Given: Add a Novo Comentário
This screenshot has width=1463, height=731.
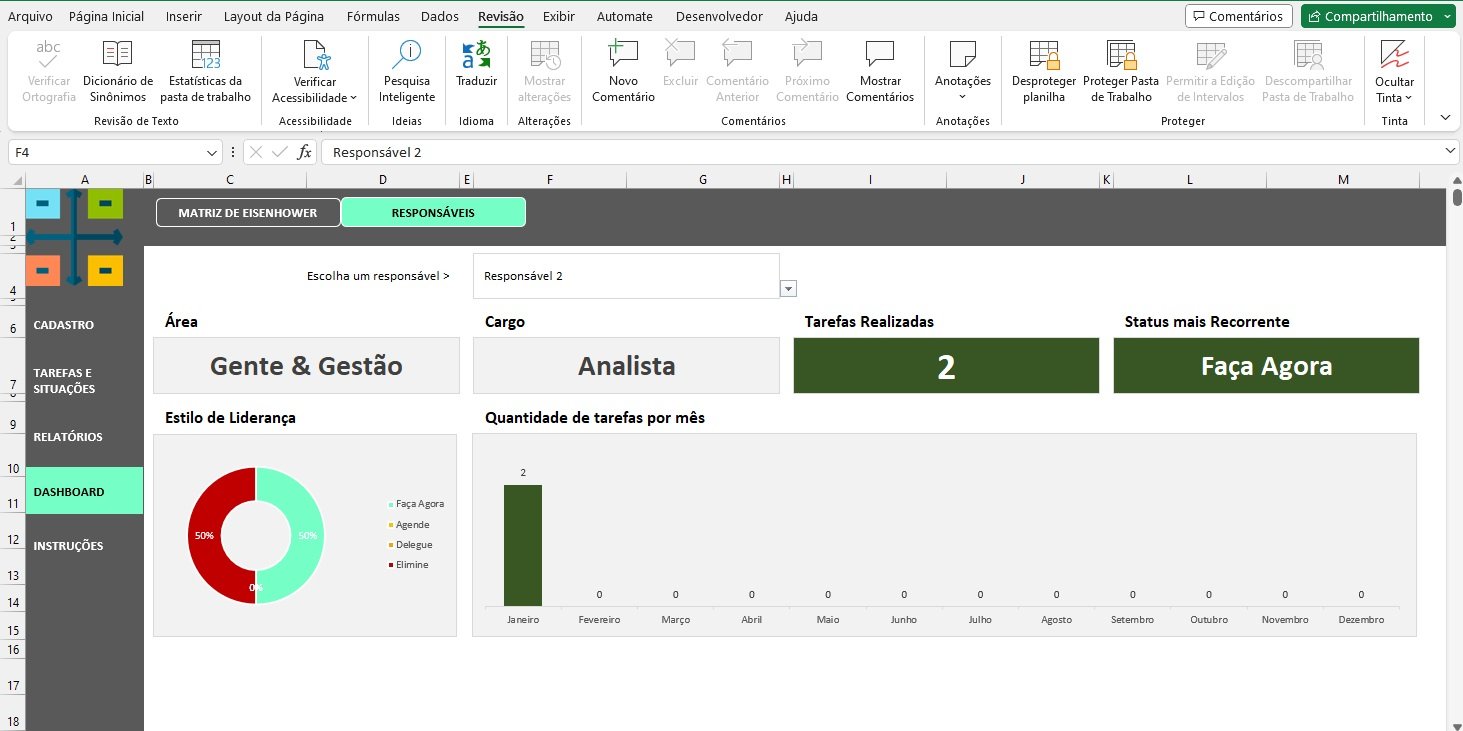Looking at the screenshot, I should (623, 72).
